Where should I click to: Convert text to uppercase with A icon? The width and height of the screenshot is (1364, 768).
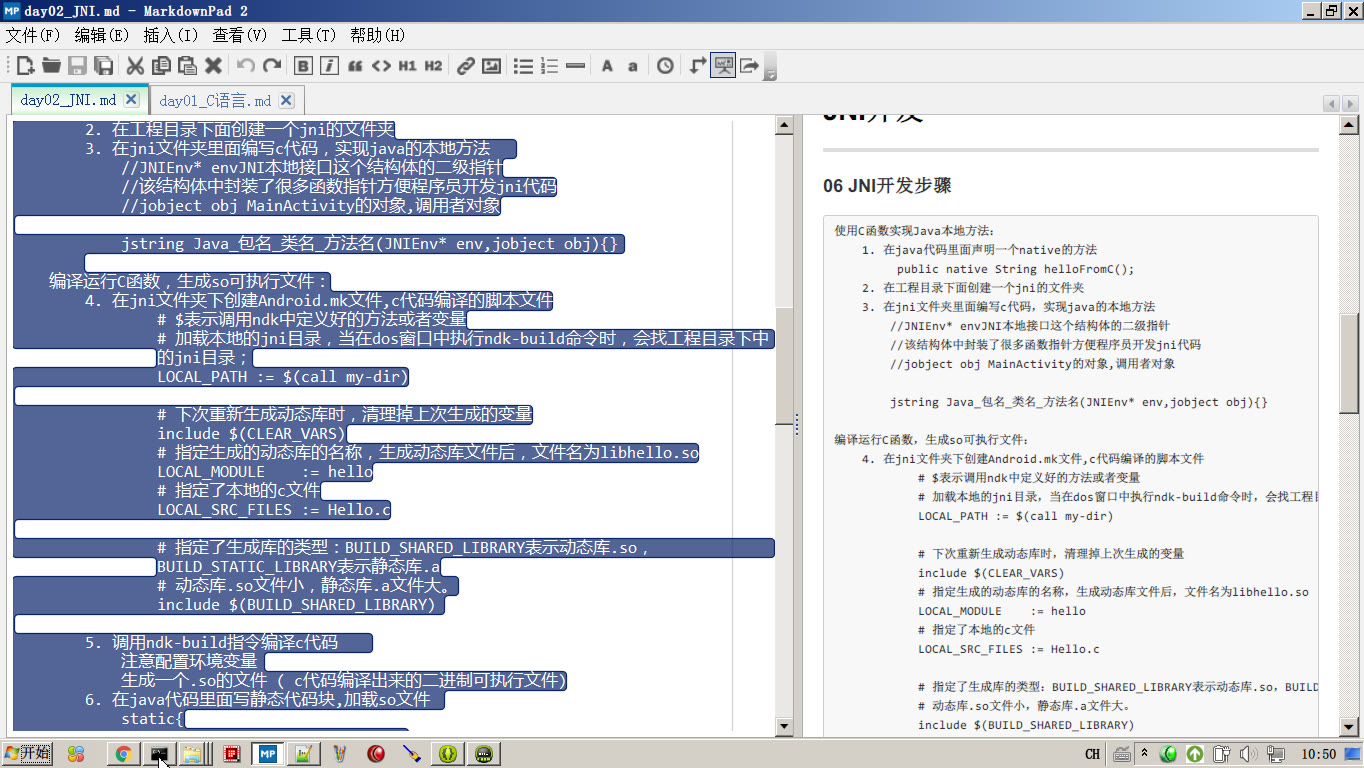[x=607, y=66]
